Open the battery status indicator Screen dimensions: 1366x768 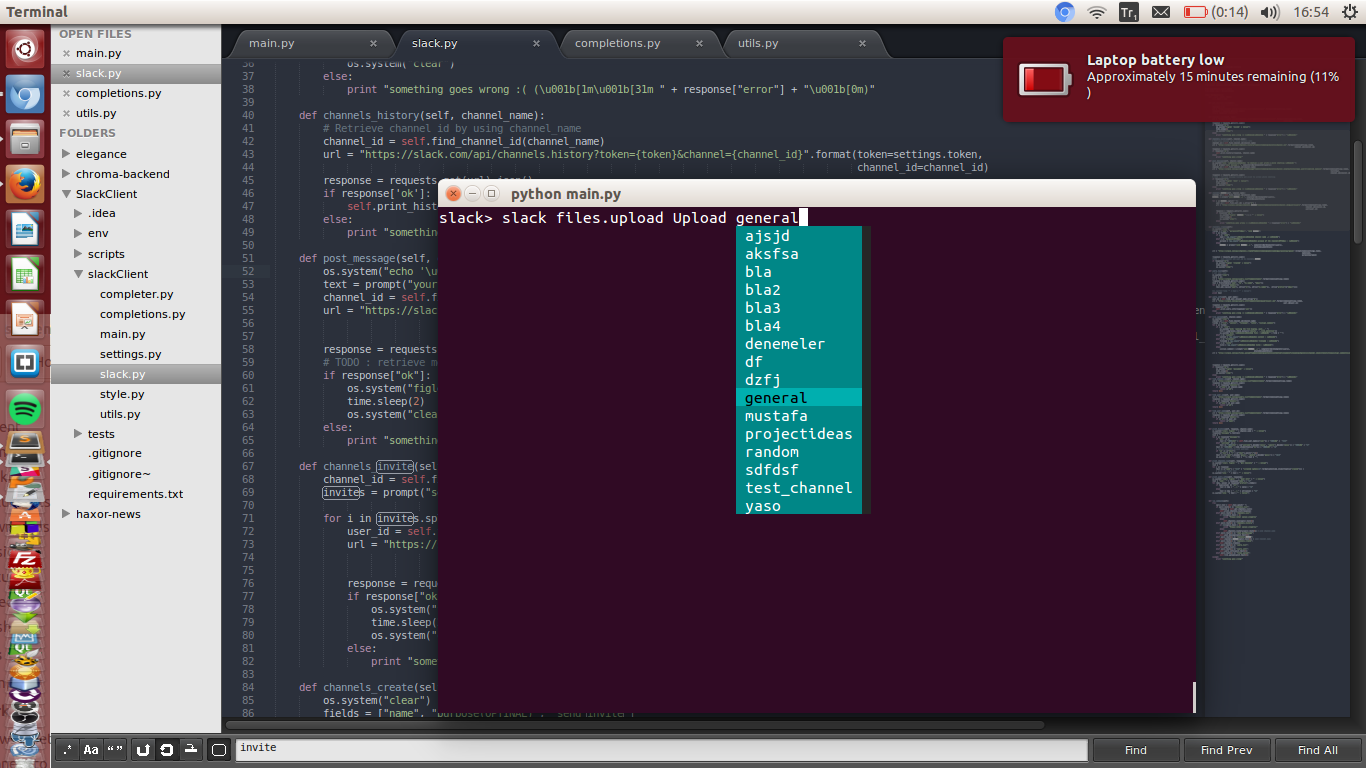click(1216, 12)
